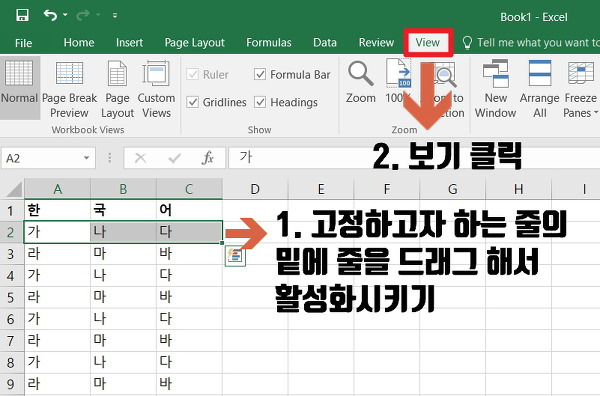
Task: Click the Tell me what you want box
Action: pyautogui.click(x=532, y=42)
